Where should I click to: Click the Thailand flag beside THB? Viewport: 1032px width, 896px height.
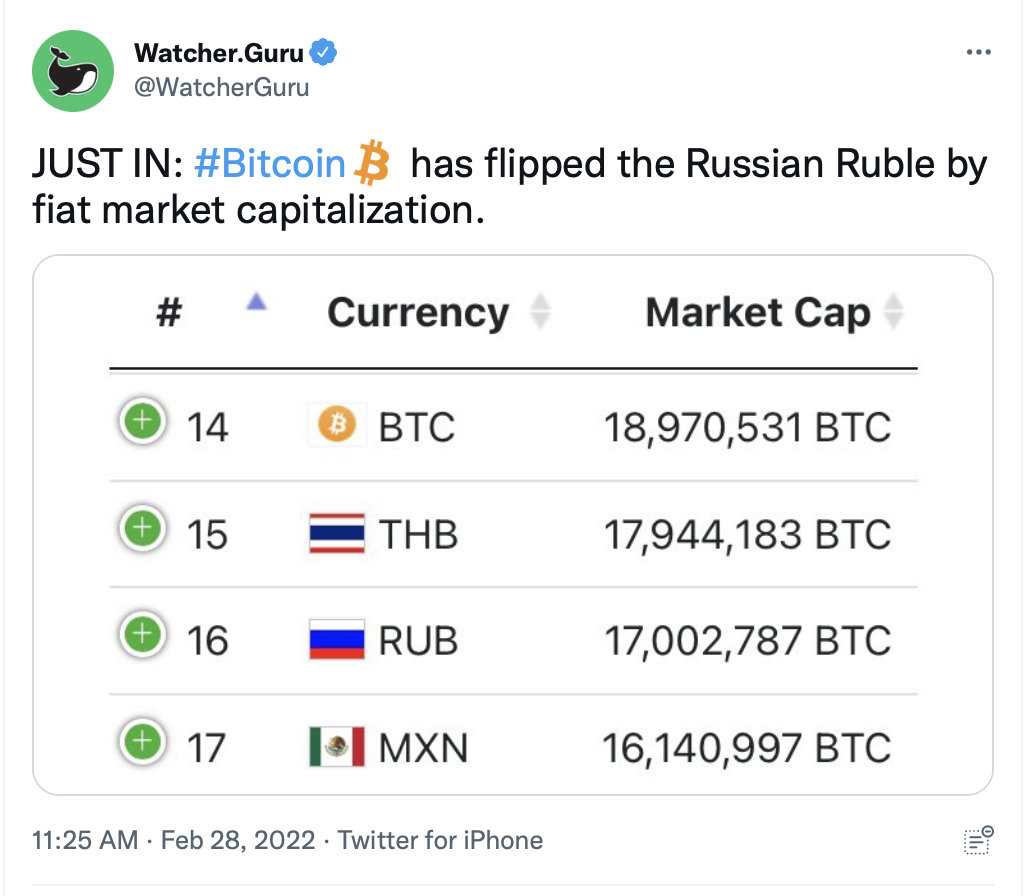[337, 533]
